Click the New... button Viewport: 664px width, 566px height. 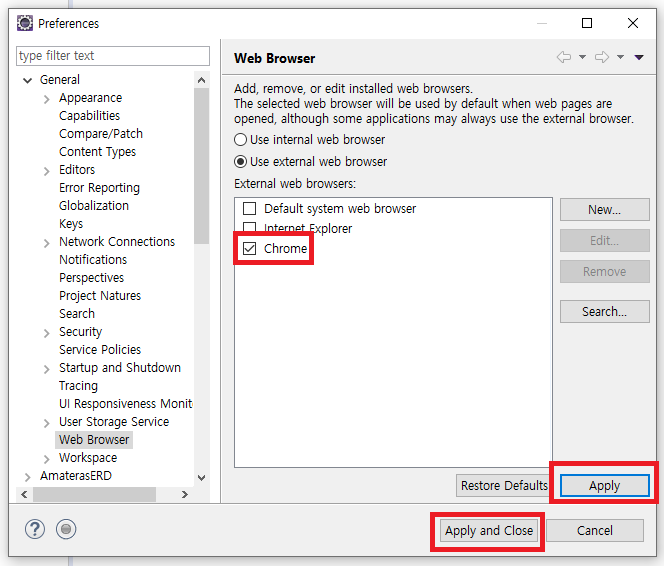604,210
